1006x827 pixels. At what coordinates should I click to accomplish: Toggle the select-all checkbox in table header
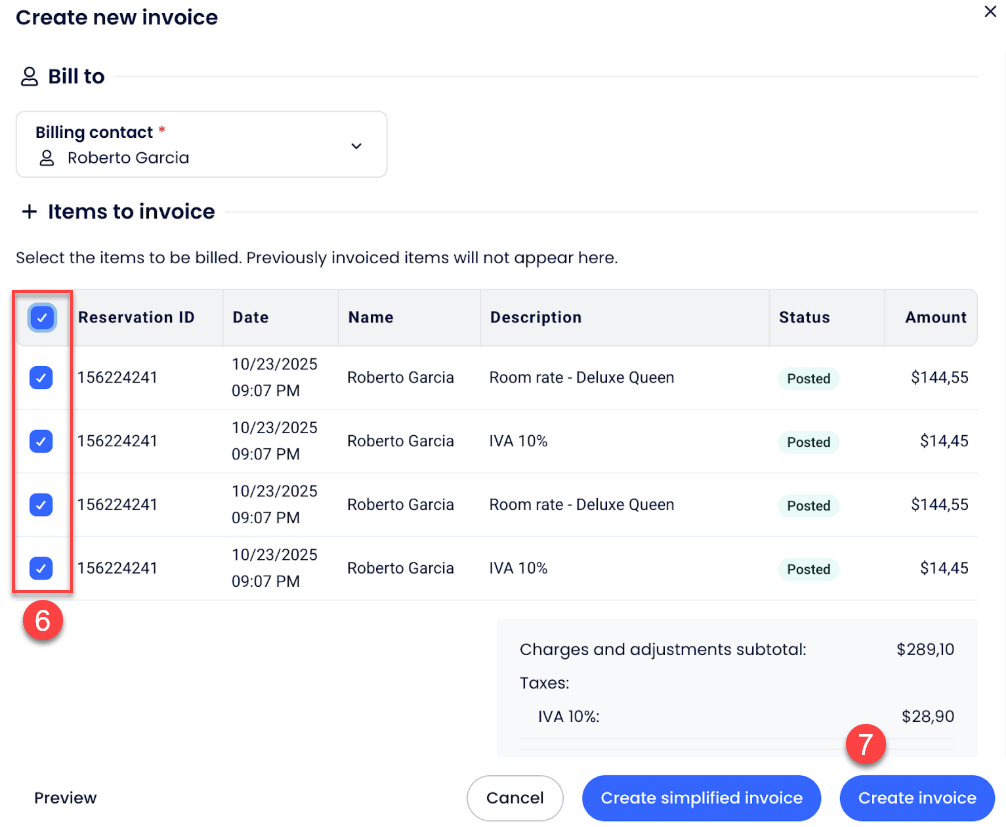[41, 318]
